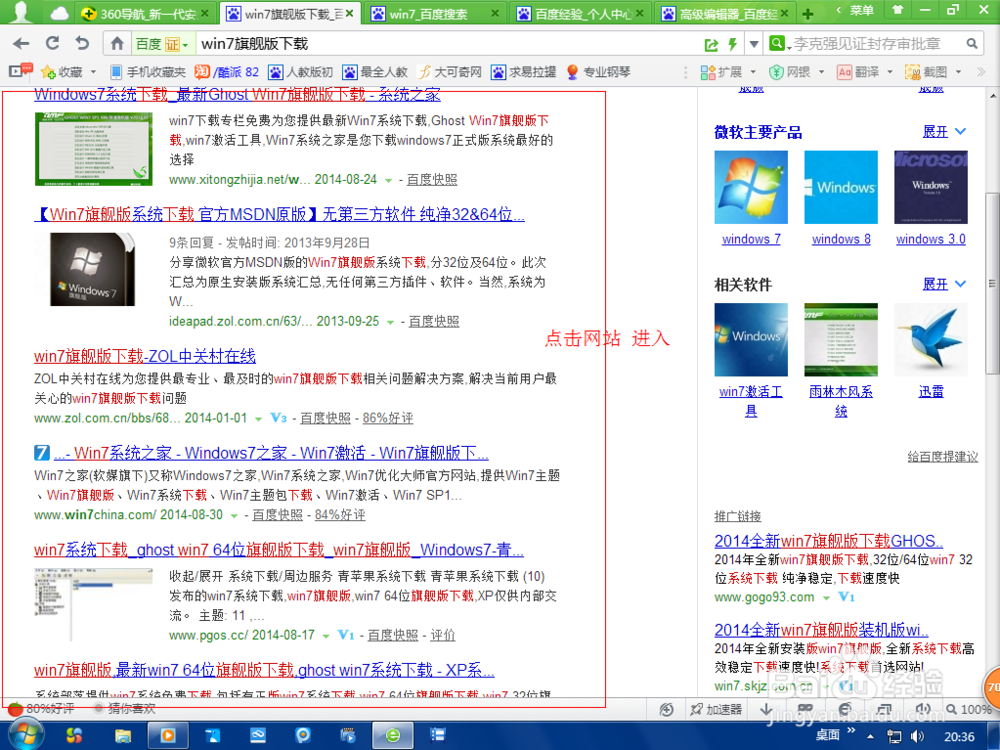1000x750 pixels.
Task: Show hidden tray icons arrow
Action: pos(870,737)
